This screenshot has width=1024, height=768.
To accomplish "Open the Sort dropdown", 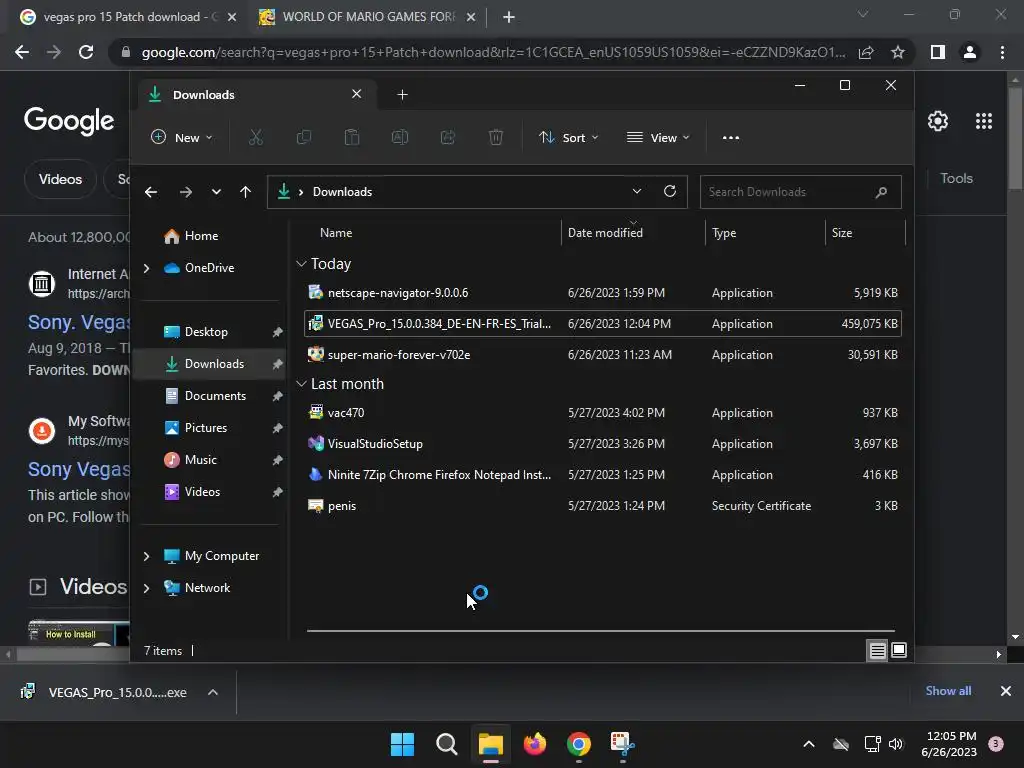I will pyautogui.click(x=568, y=138).
